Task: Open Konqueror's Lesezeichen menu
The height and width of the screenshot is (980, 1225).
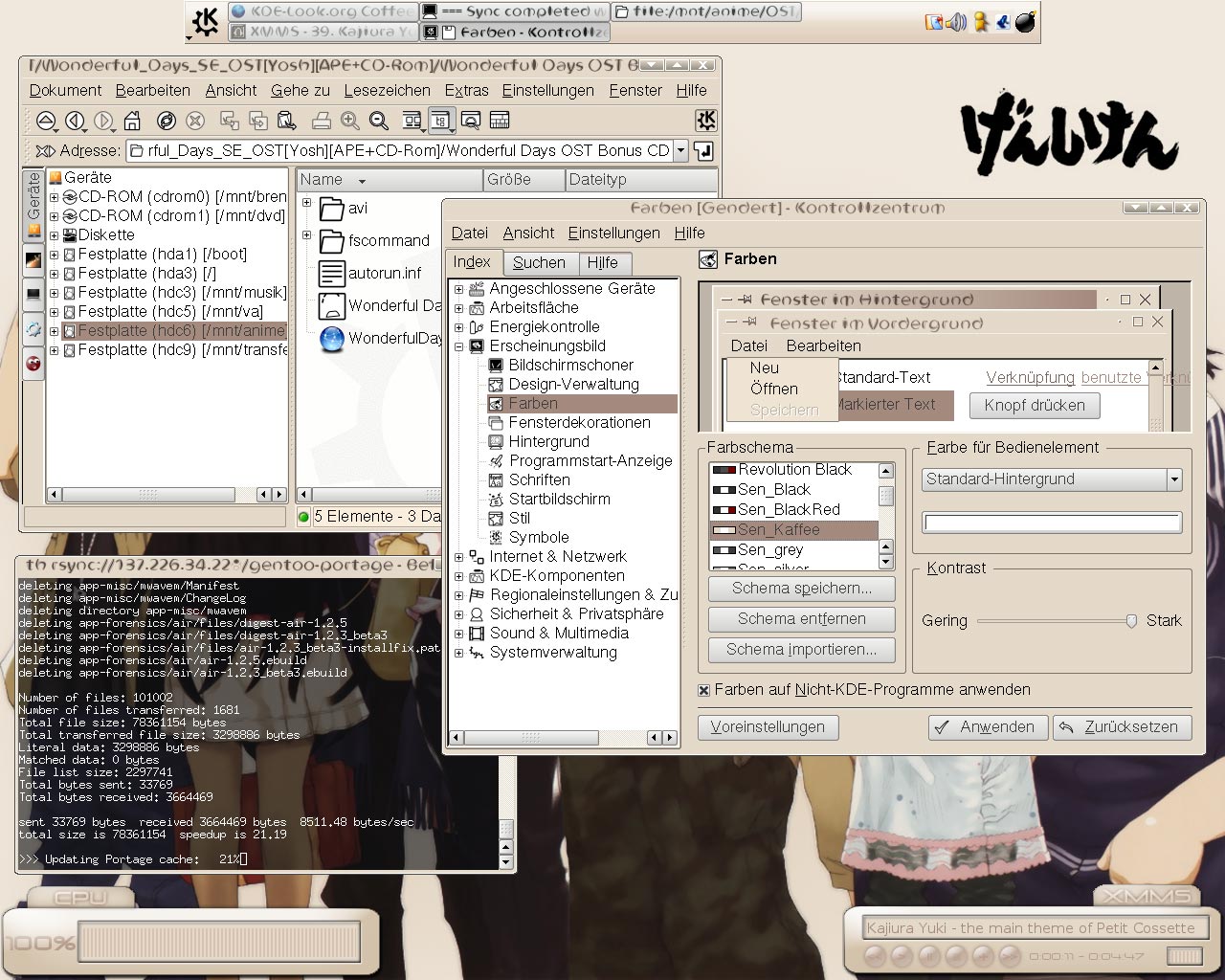Action: pyautogui.click(x=387, y=90)
